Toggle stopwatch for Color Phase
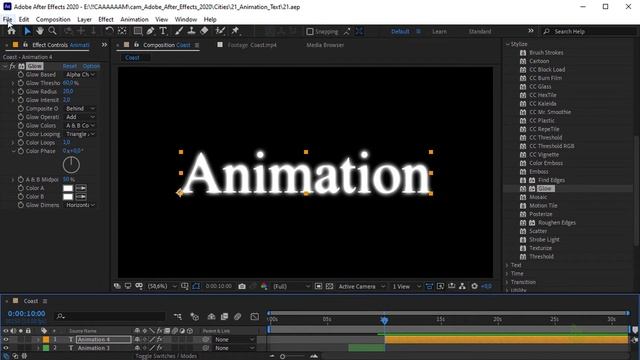Image resolution: width=640 pixels, height=360 pixels. click(x=20, y=151)
